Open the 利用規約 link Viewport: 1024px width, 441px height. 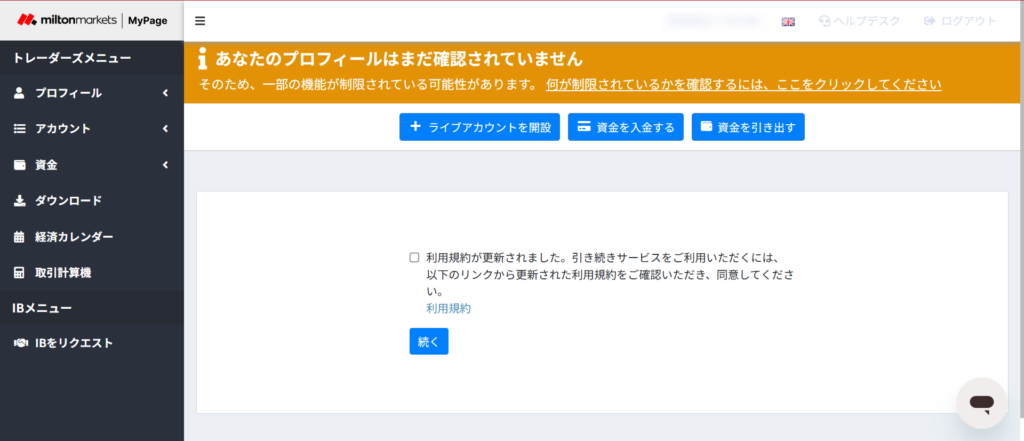point(448,308)
